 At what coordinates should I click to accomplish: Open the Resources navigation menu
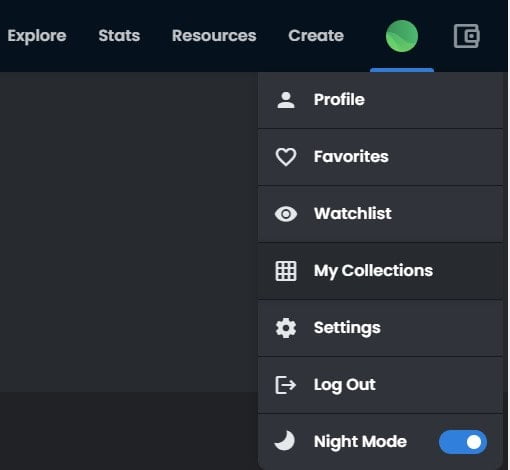(x=214, y=36)
